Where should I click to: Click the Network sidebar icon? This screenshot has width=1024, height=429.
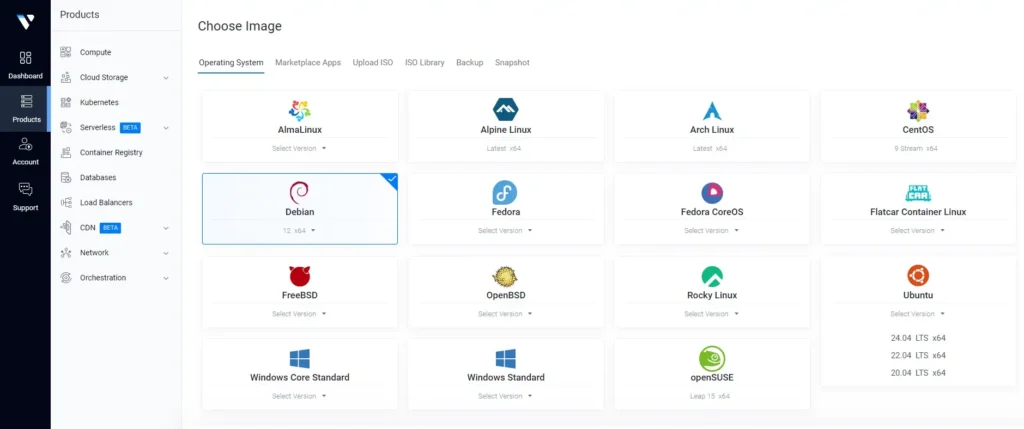click(x=66, y=253)
